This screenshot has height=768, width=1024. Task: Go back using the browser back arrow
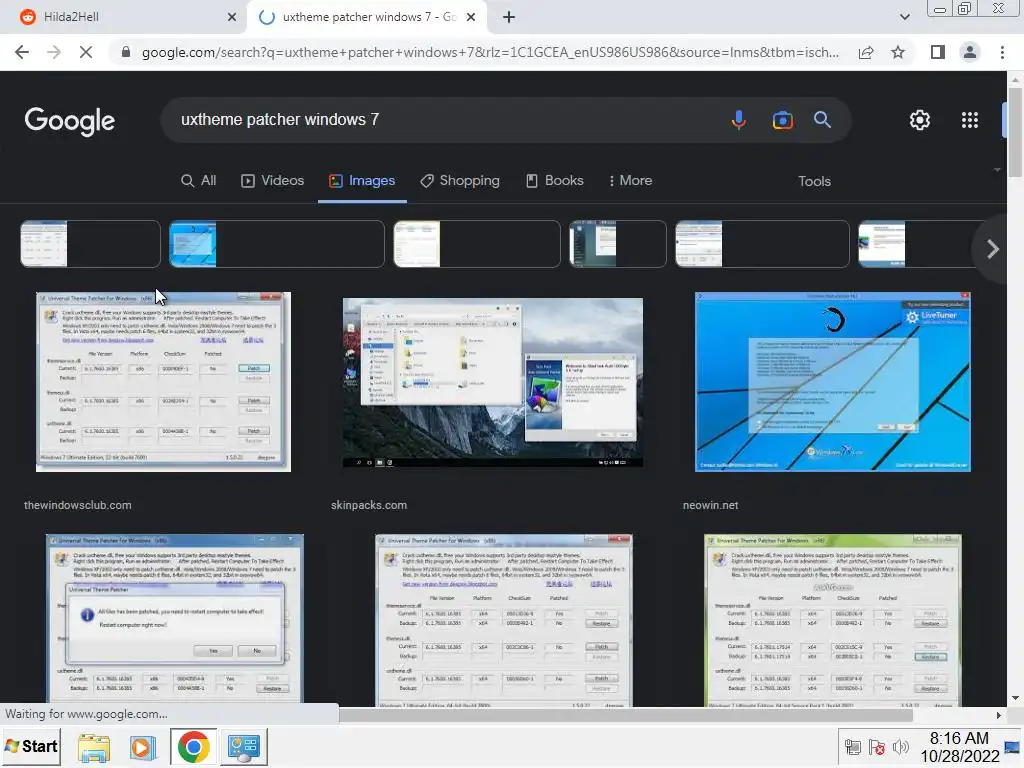pos(22,52)
